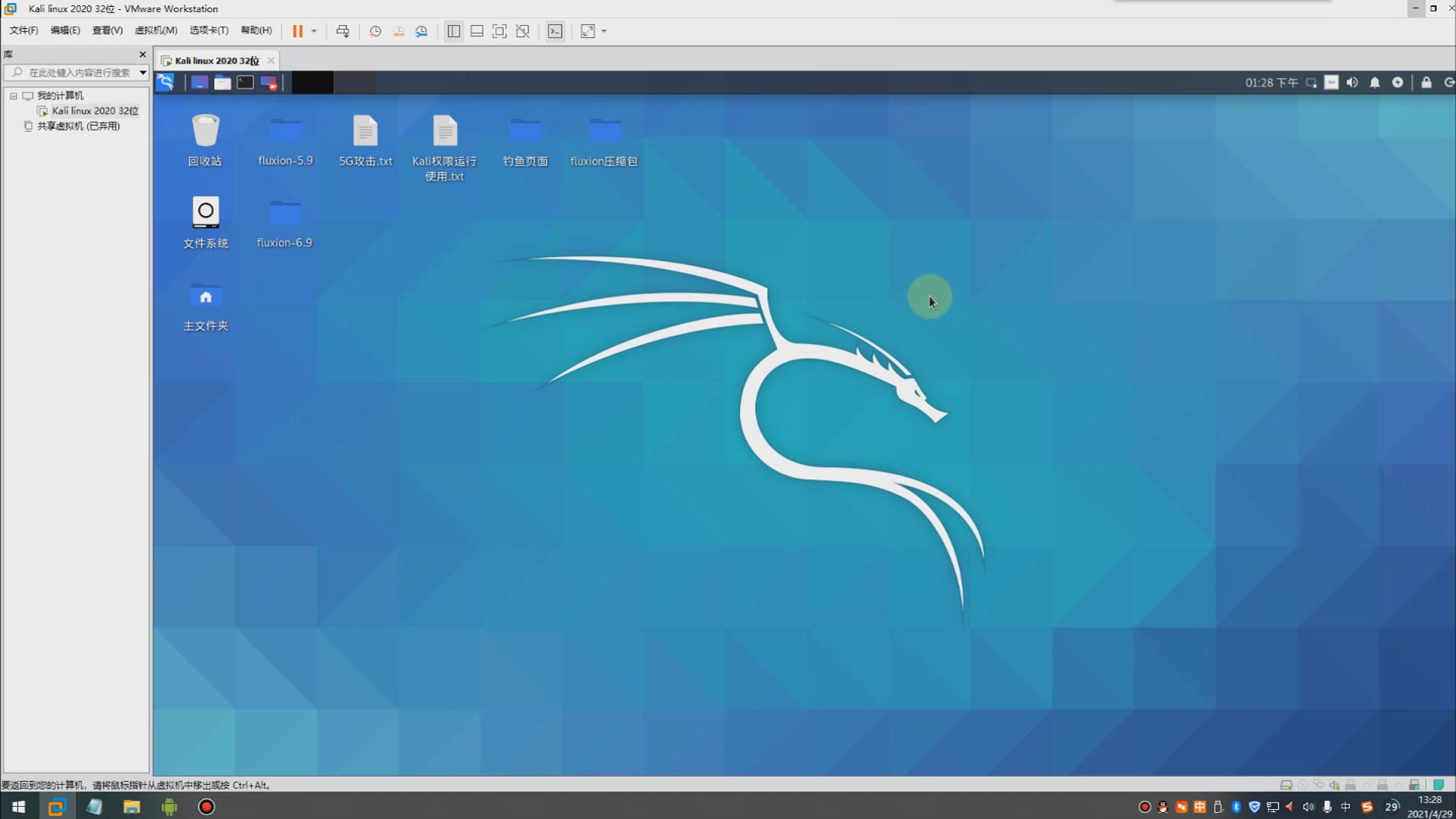Select the fluxion-5.9 folder
1456x819 pixels.
coord(285,140)
